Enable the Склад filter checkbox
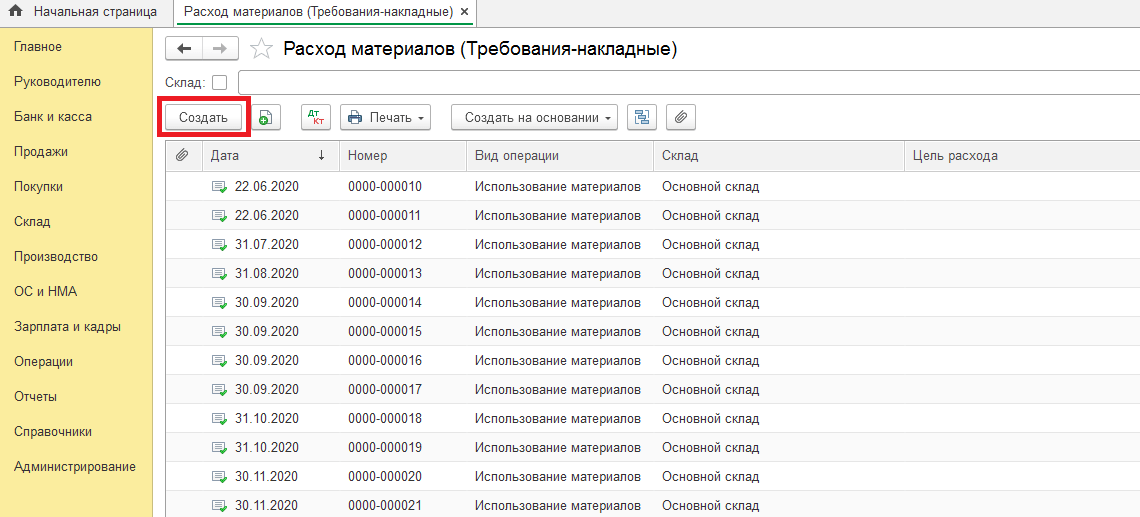The height and width of the screenshot is (517, 1140). [x=220, y=83]
